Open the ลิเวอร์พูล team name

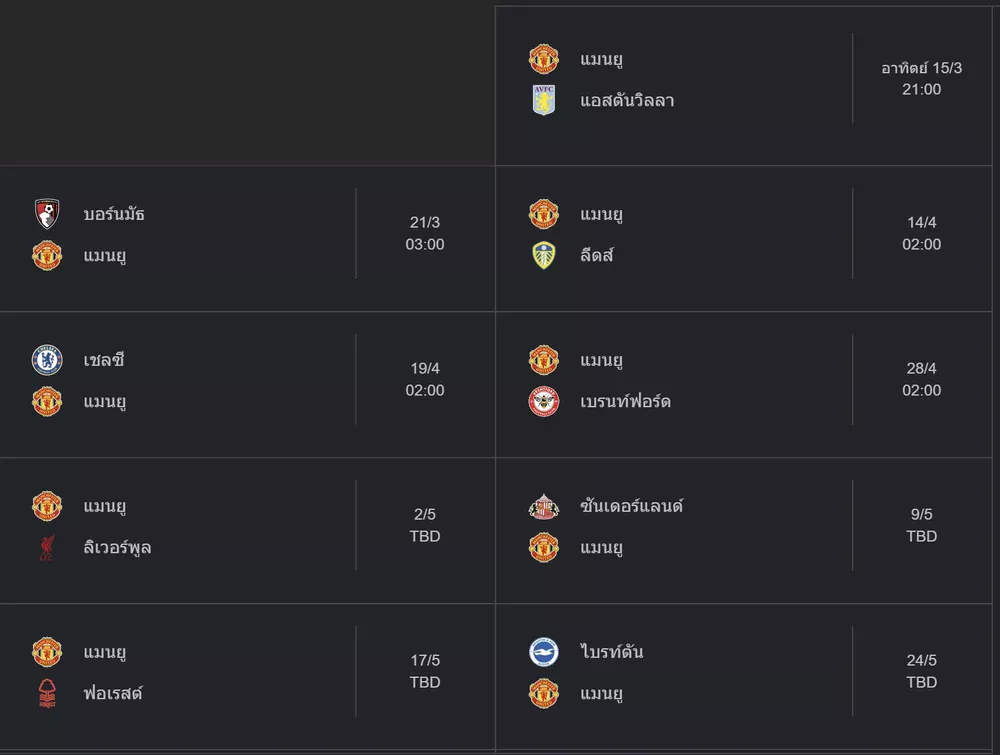(x=117, y=548)
